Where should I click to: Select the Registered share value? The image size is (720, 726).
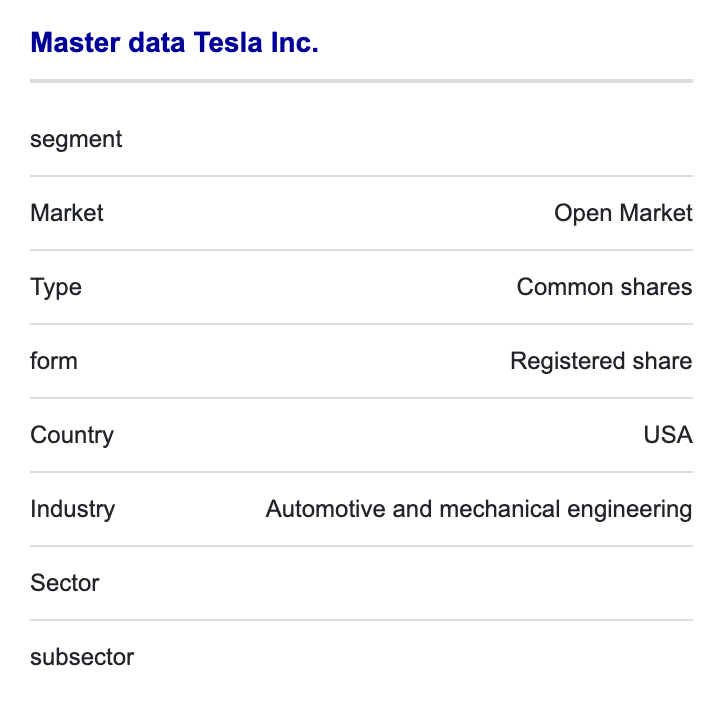click(601, 361)
